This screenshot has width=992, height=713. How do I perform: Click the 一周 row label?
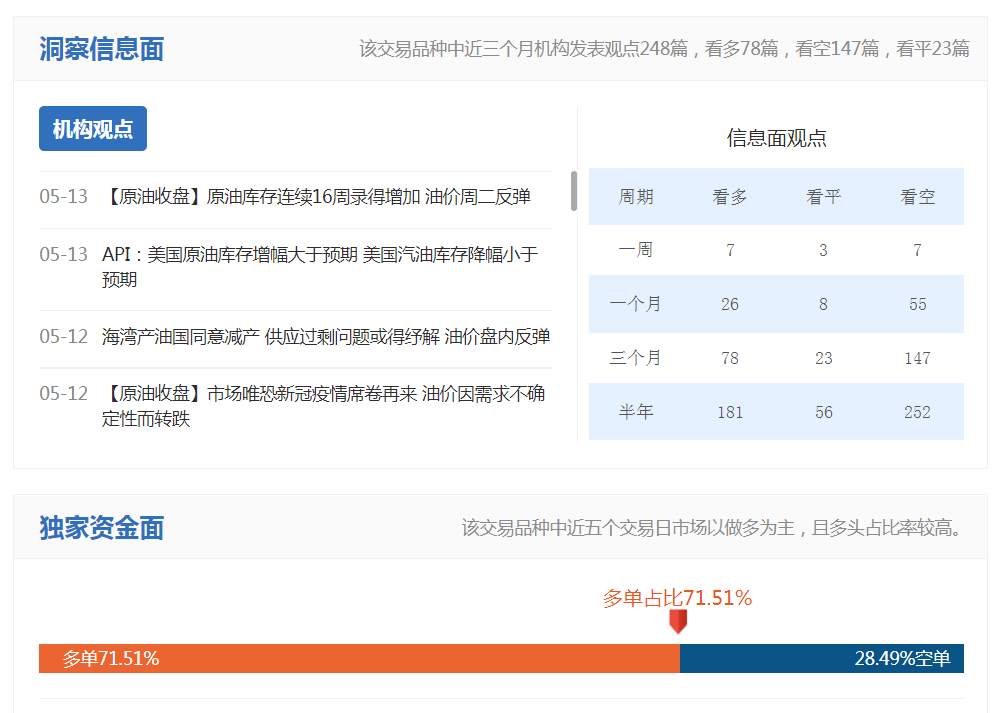click(636, 250)
